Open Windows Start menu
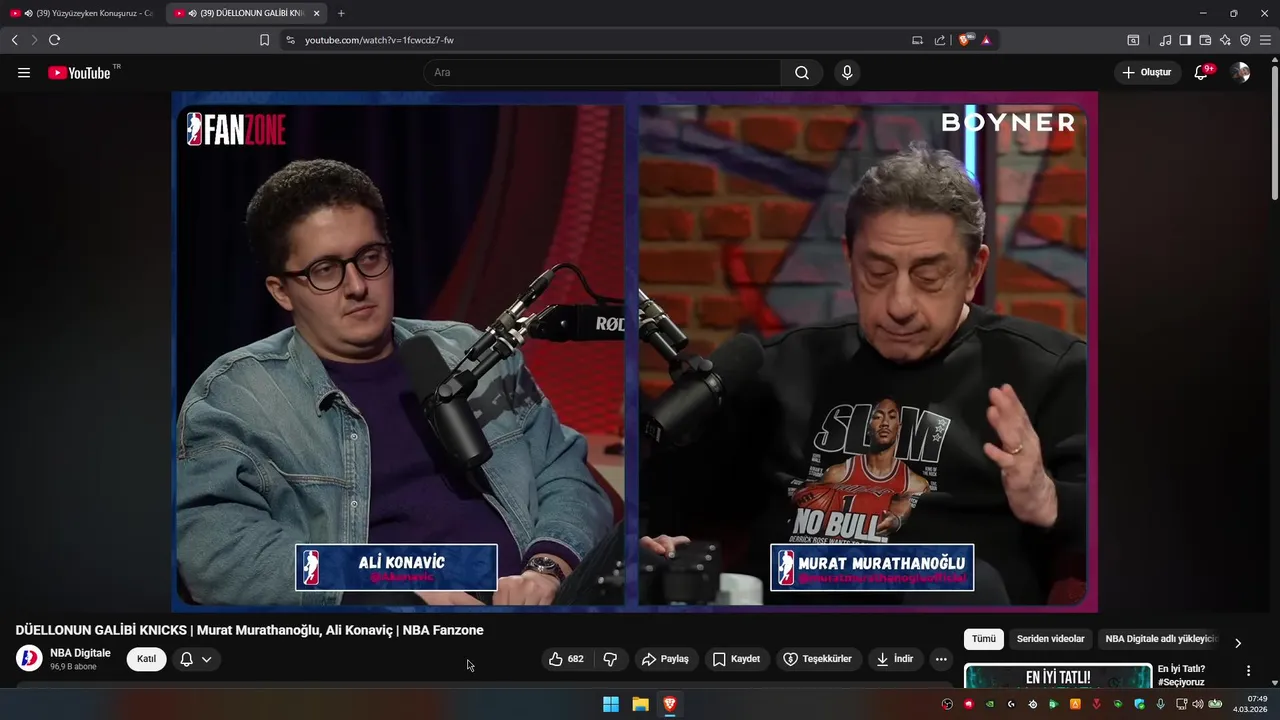The image size is (1280, 720). (610, 704)
